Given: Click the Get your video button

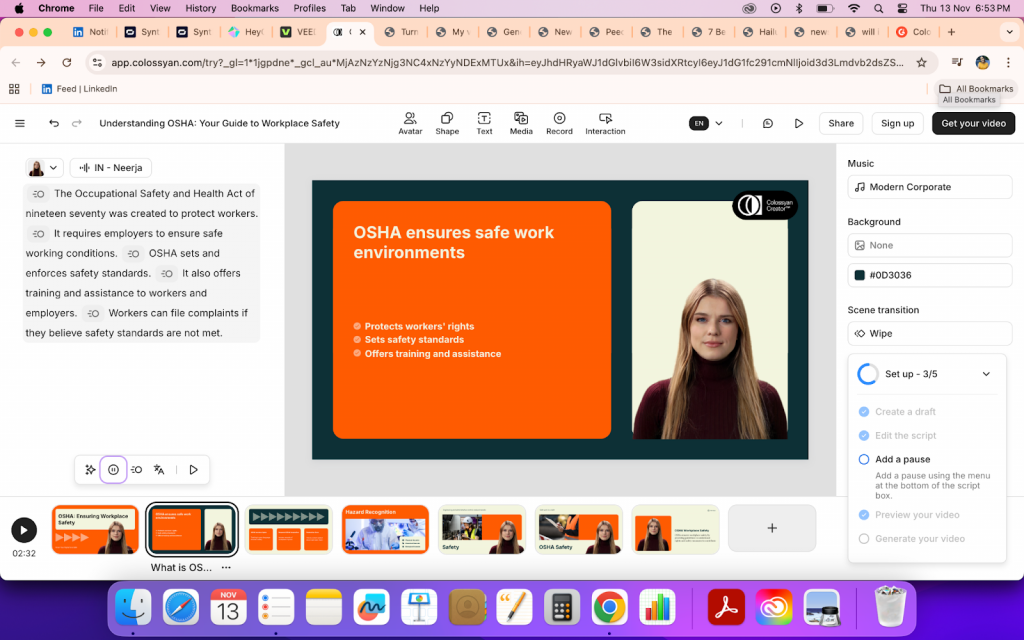Looking at the screenshot, I should point(973,124).
